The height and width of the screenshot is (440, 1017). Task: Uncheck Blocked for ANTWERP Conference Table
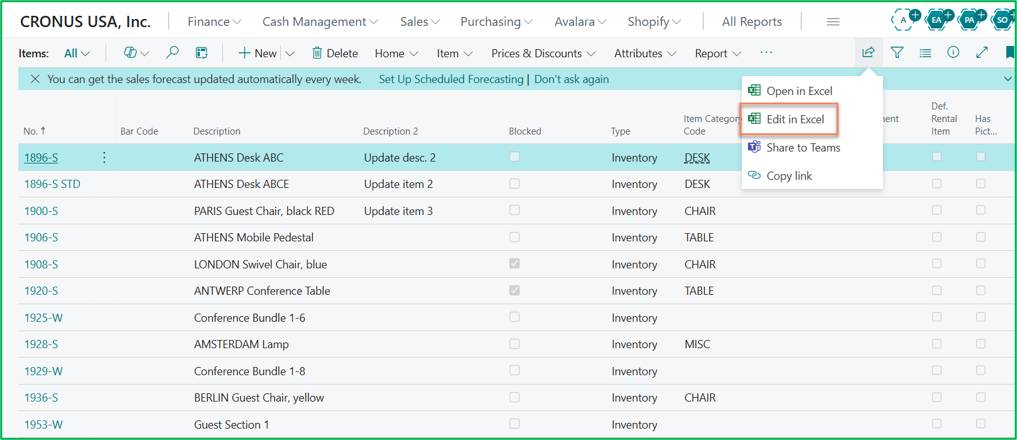tap(514, 290)
